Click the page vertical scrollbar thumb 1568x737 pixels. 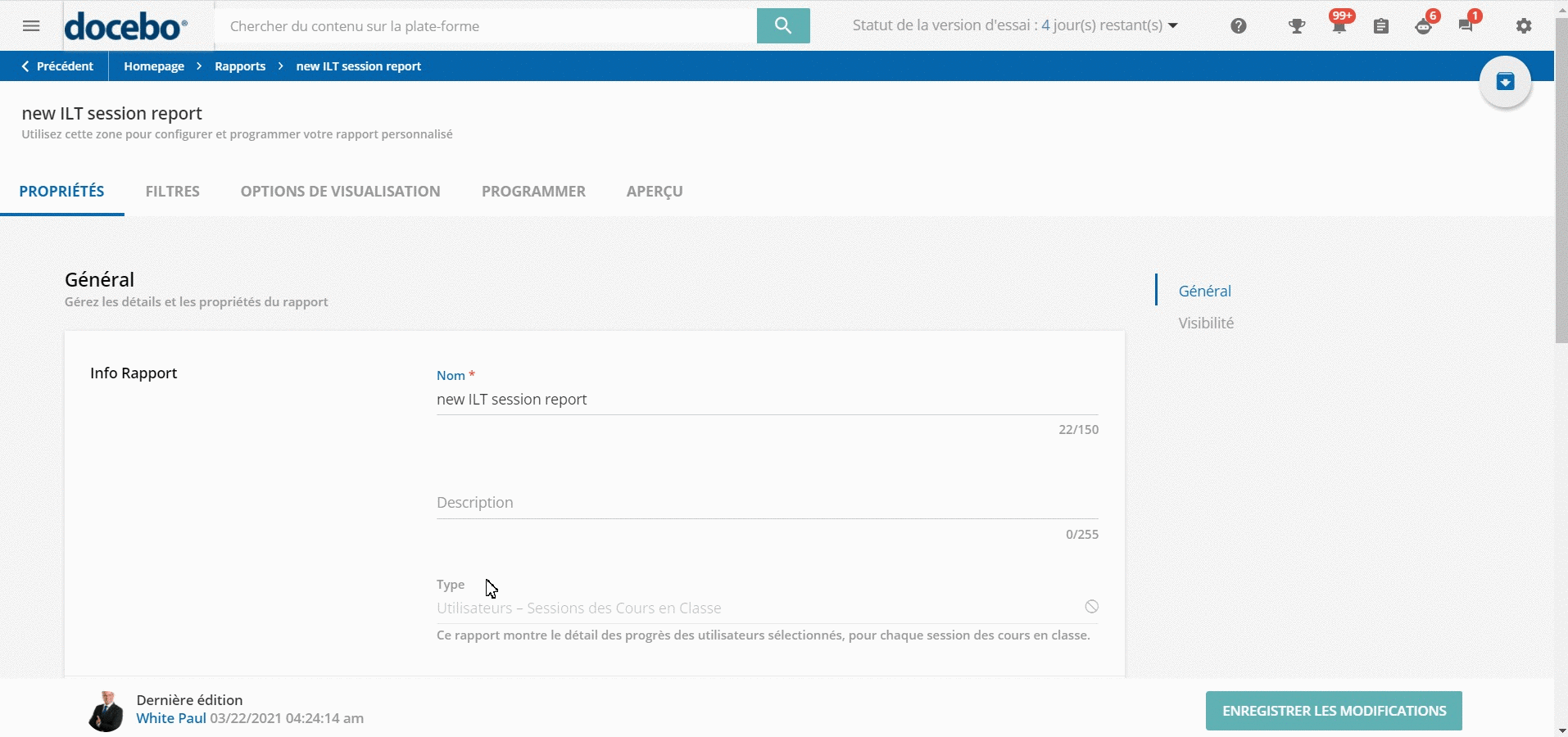click(x=1561, y=180)
